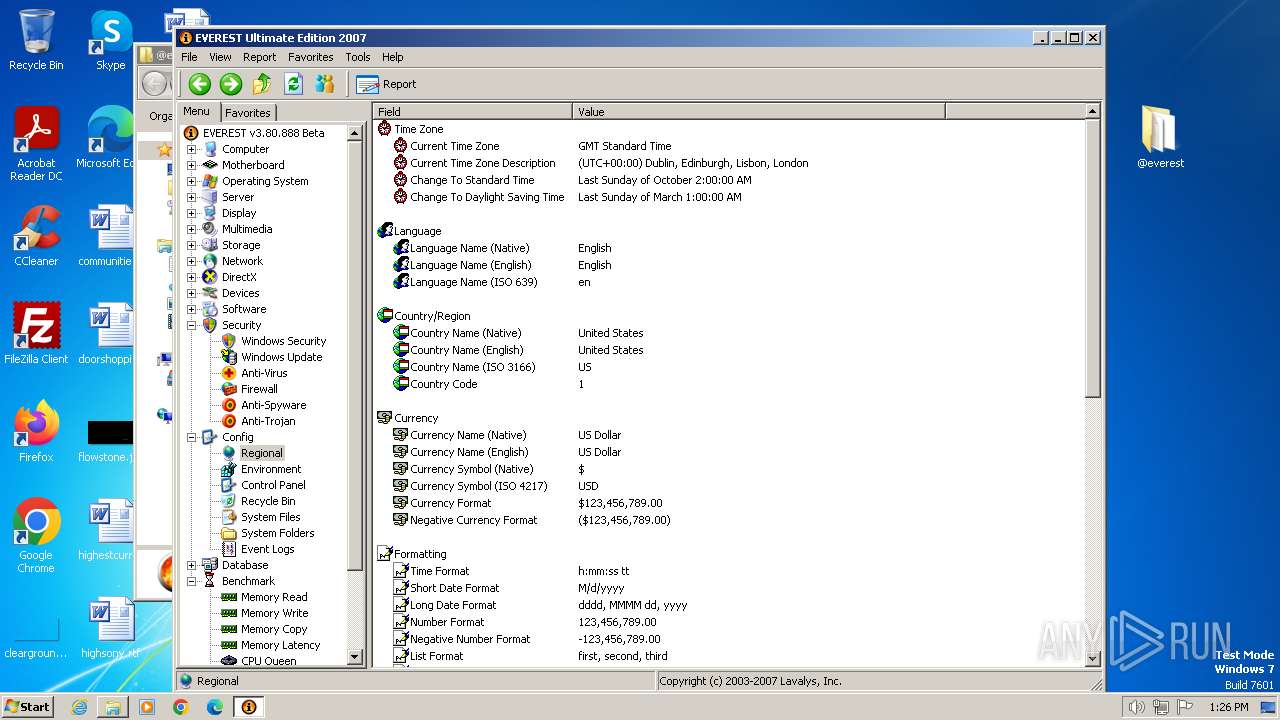This screenshot has height=720, width=1280.
Task: Open the Report menu
Action: [259, 57]
